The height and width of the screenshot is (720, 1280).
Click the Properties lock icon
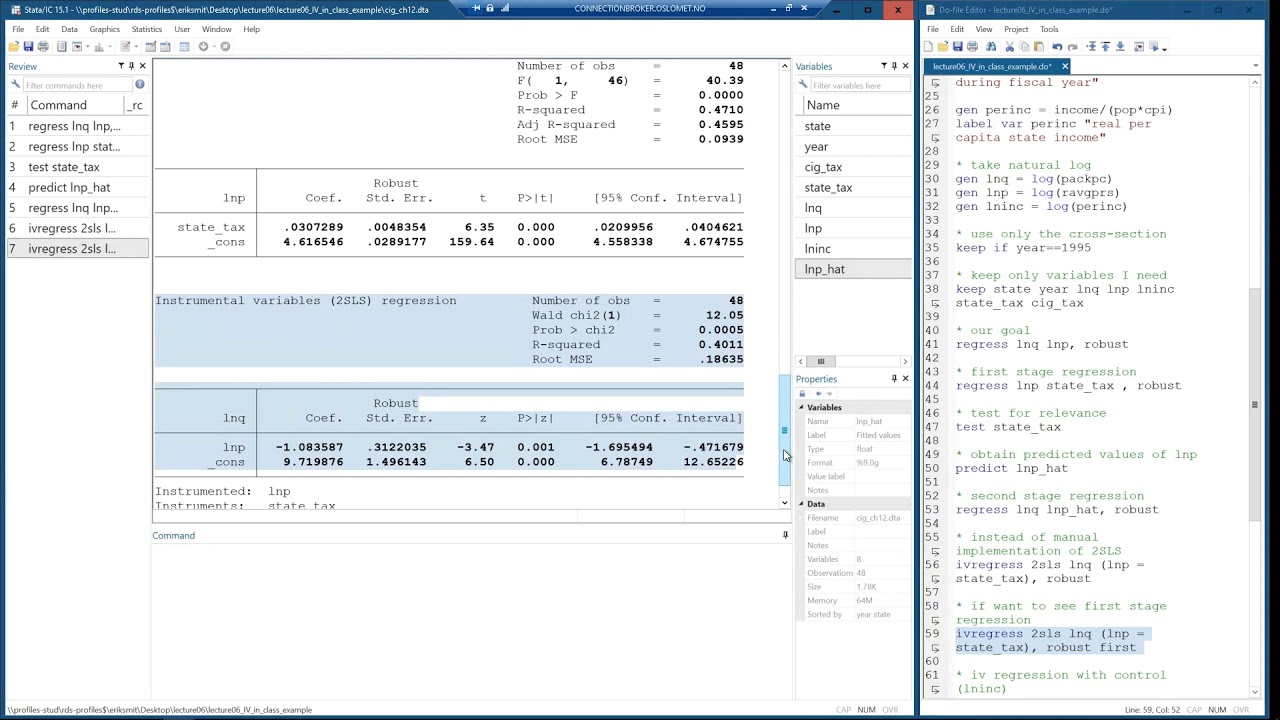tap(802, 393)
